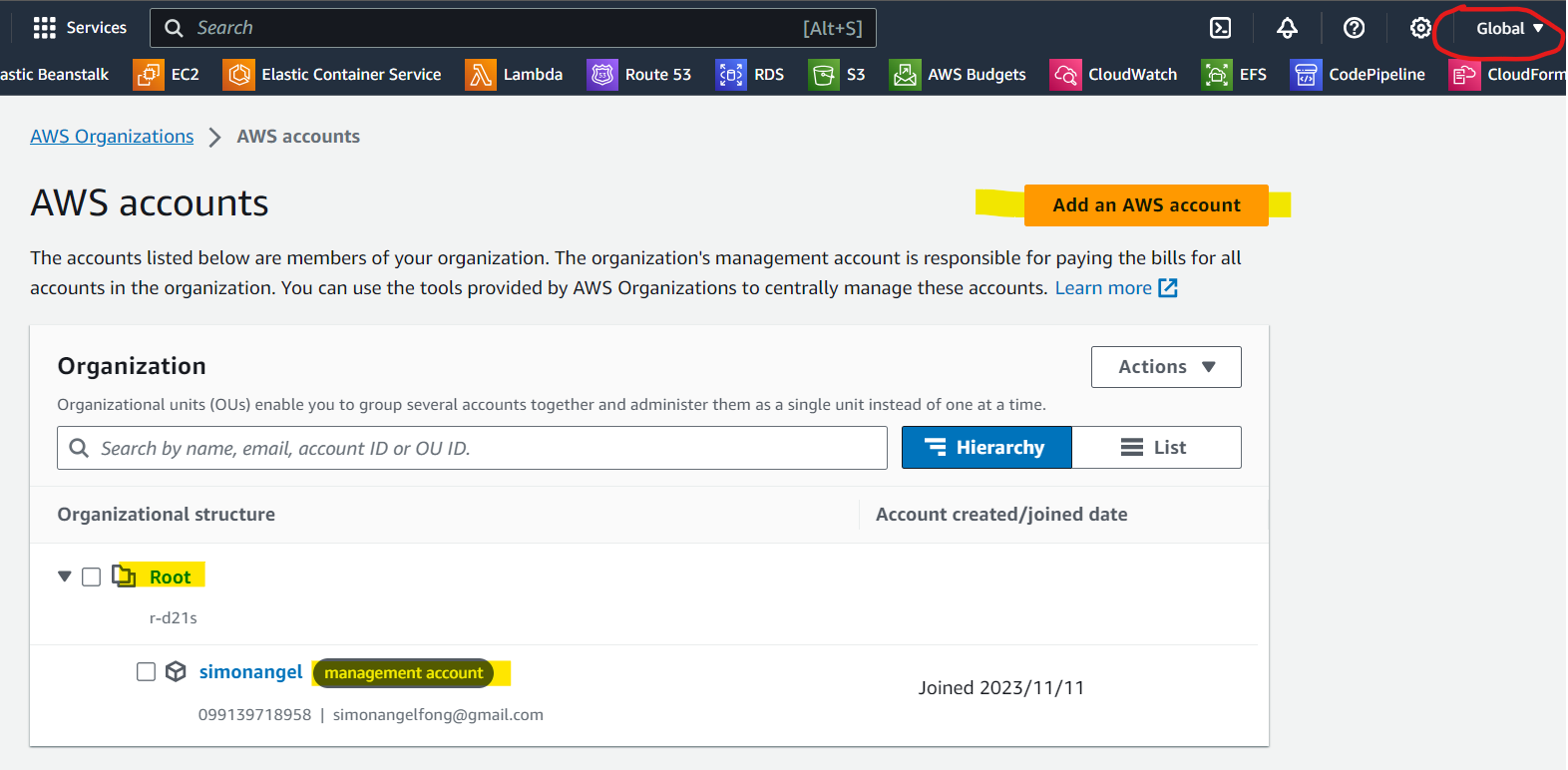The image size is (1568, 770).
Task: Focus the top AWS console search field
Action: pyautogui.click(x=513, y=28)
